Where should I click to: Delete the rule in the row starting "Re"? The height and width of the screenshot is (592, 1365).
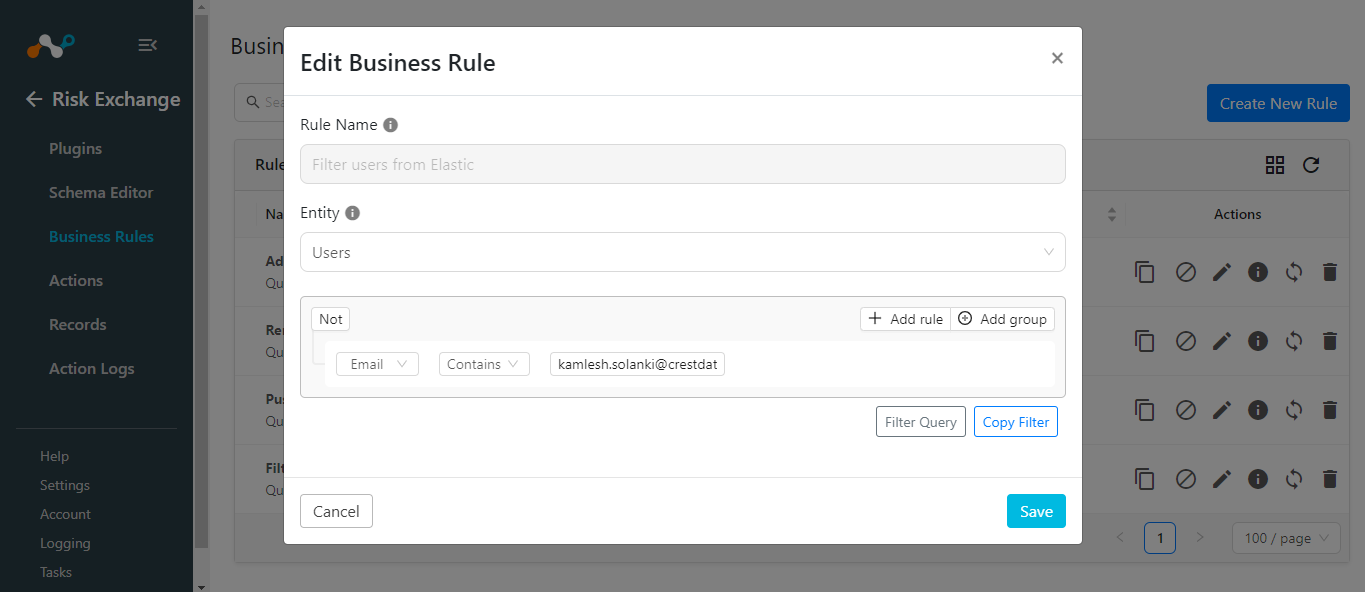[1330, 341]
